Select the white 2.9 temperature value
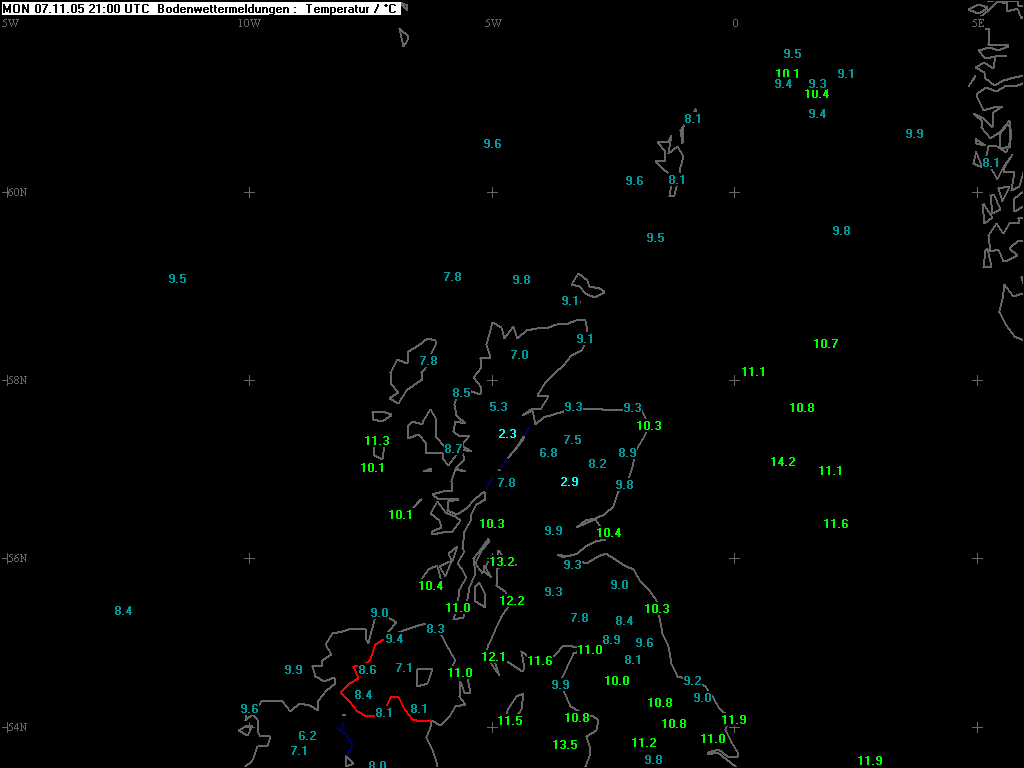The image size is (1024, 768). point(569,482)
